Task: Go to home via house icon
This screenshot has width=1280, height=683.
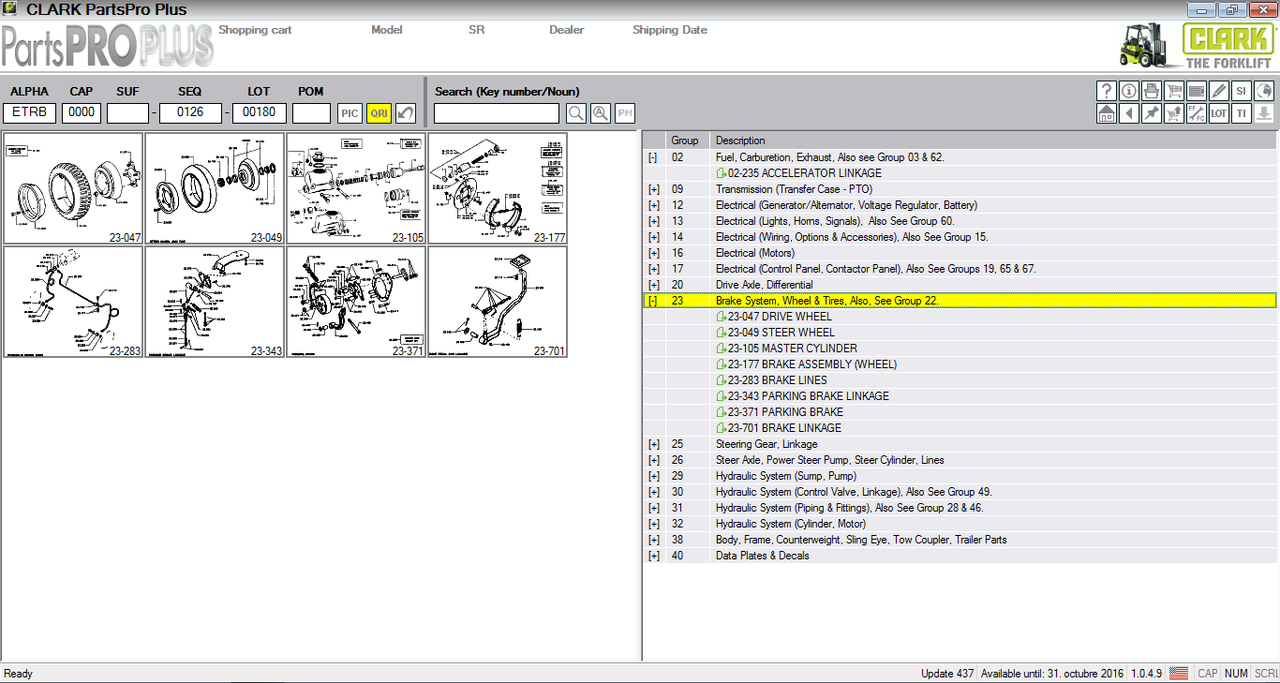Action: point(1106,113)
